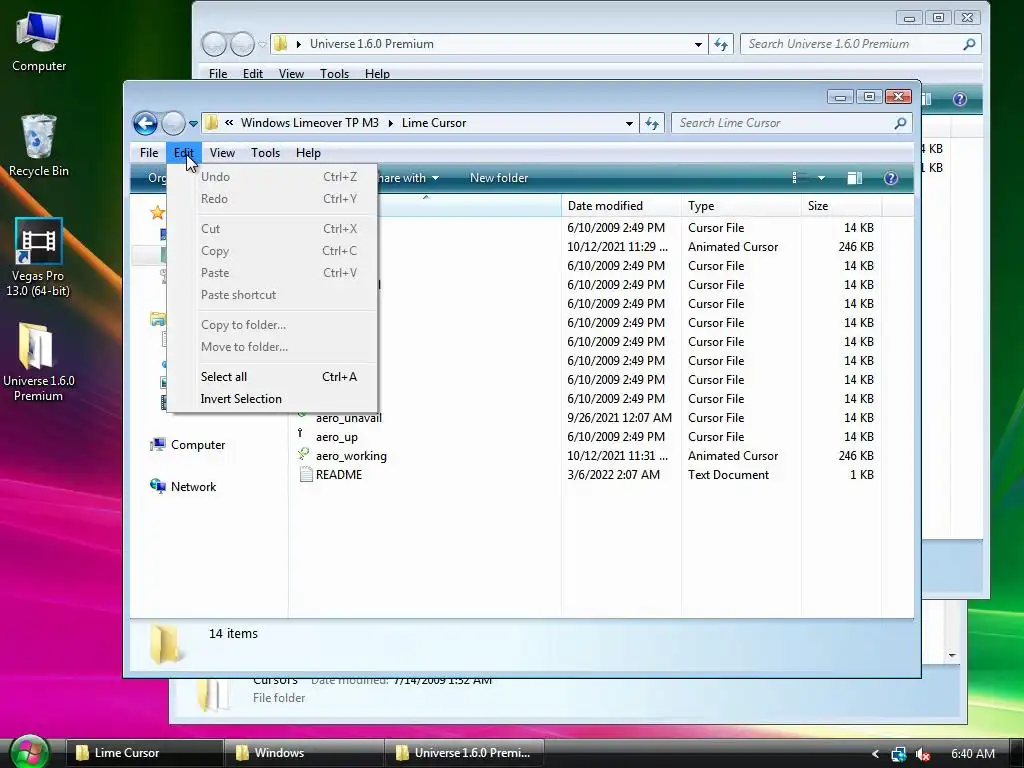Launch Vegas Pro 13.0 desktop shortcut
Viewport: 1024px width, 768px height.
click(x=38, y=257)
